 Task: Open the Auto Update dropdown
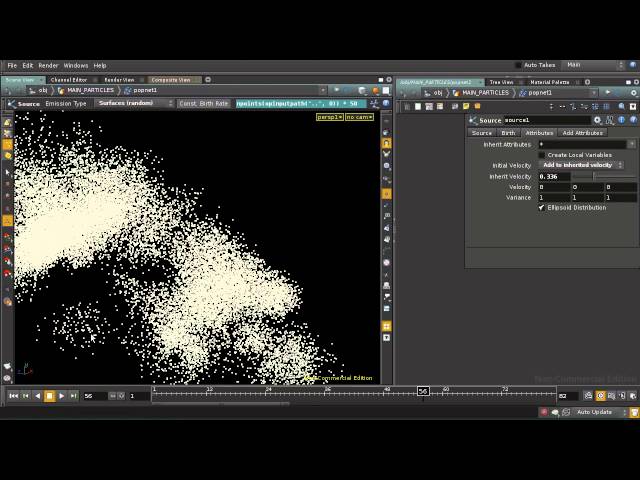[601, 412]
